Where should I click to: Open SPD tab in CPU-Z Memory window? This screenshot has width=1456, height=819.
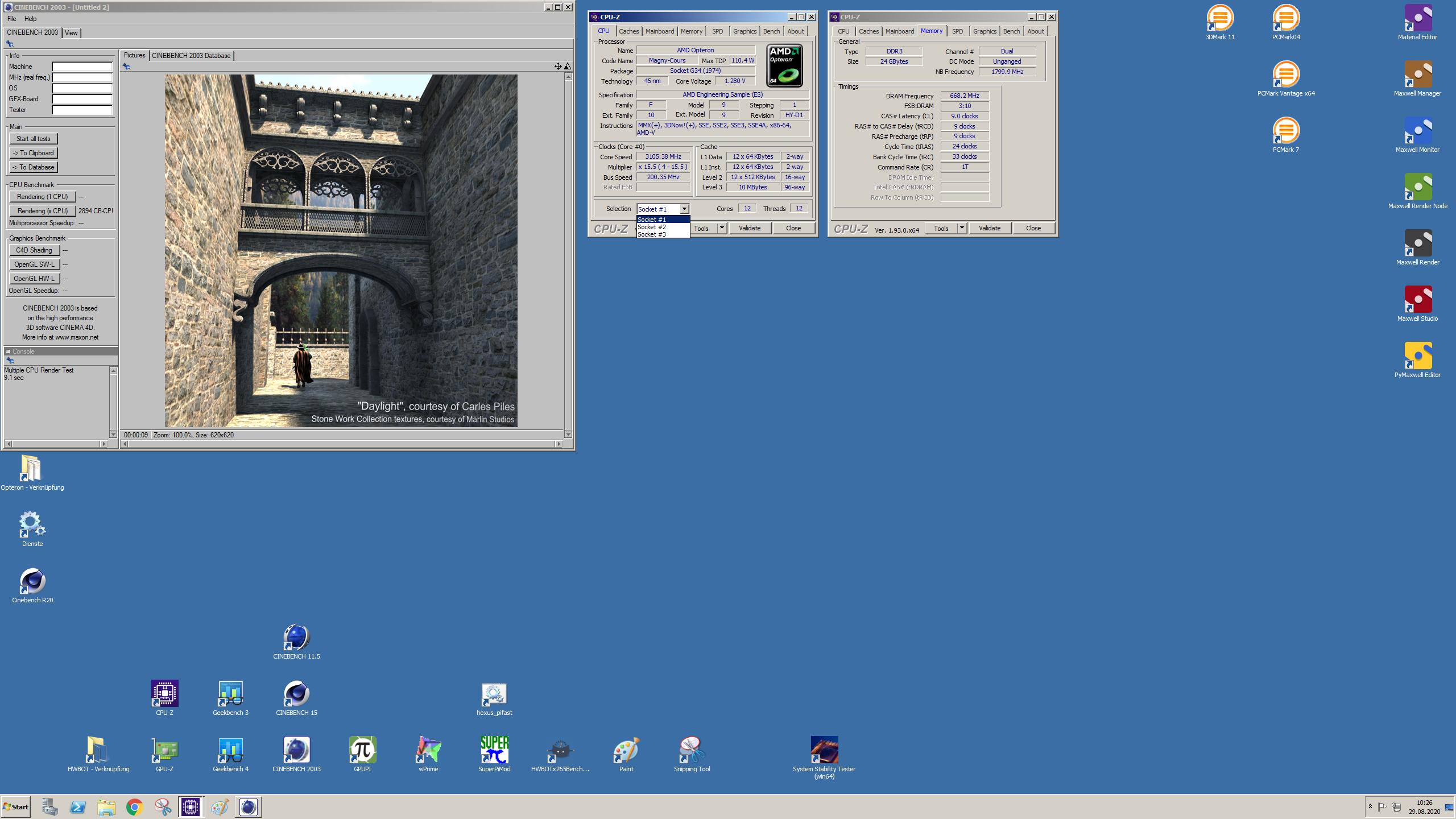click(x=958, y=31)
